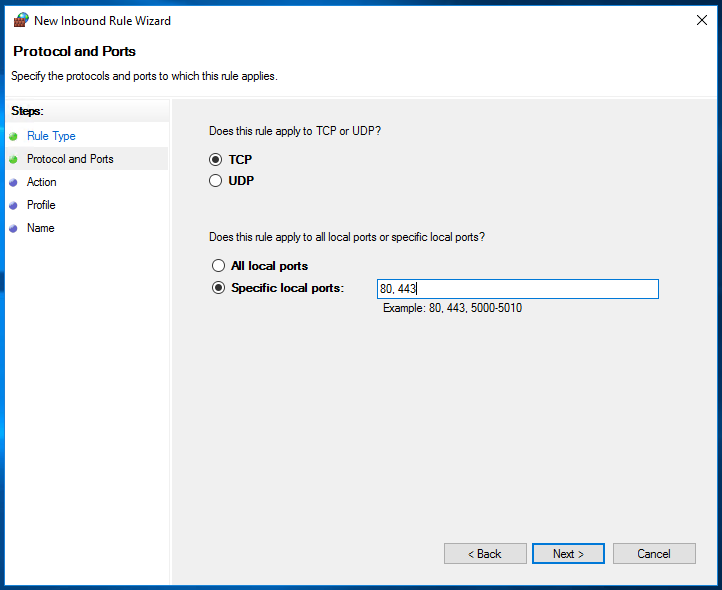
Task: Select the TCP radio button
Action: [x=216, y=159]
